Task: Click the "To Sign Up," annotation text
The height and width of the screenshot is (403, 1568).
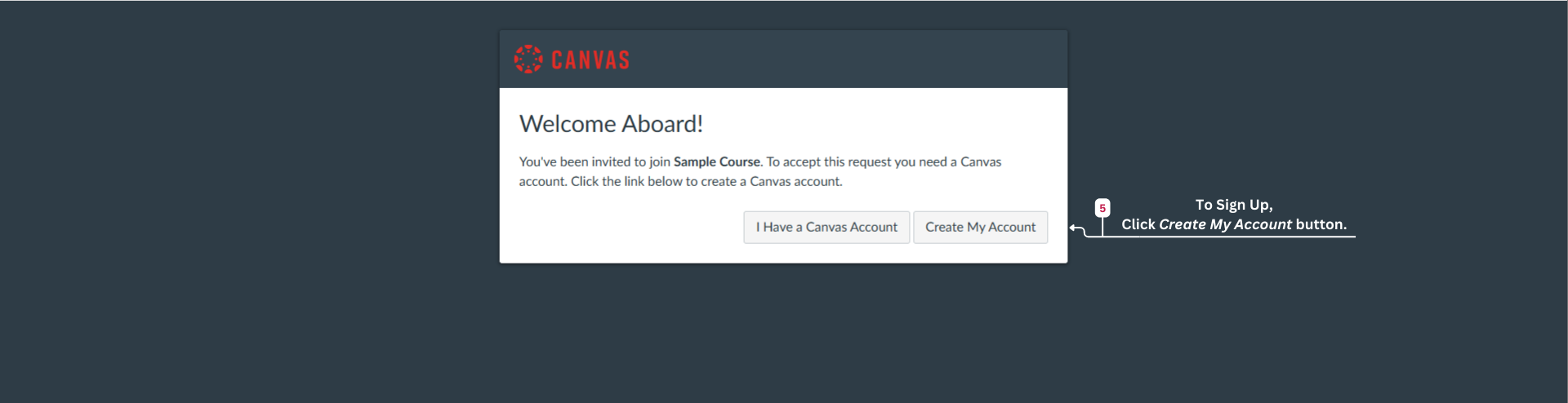Action: [x=1233, y=205]
